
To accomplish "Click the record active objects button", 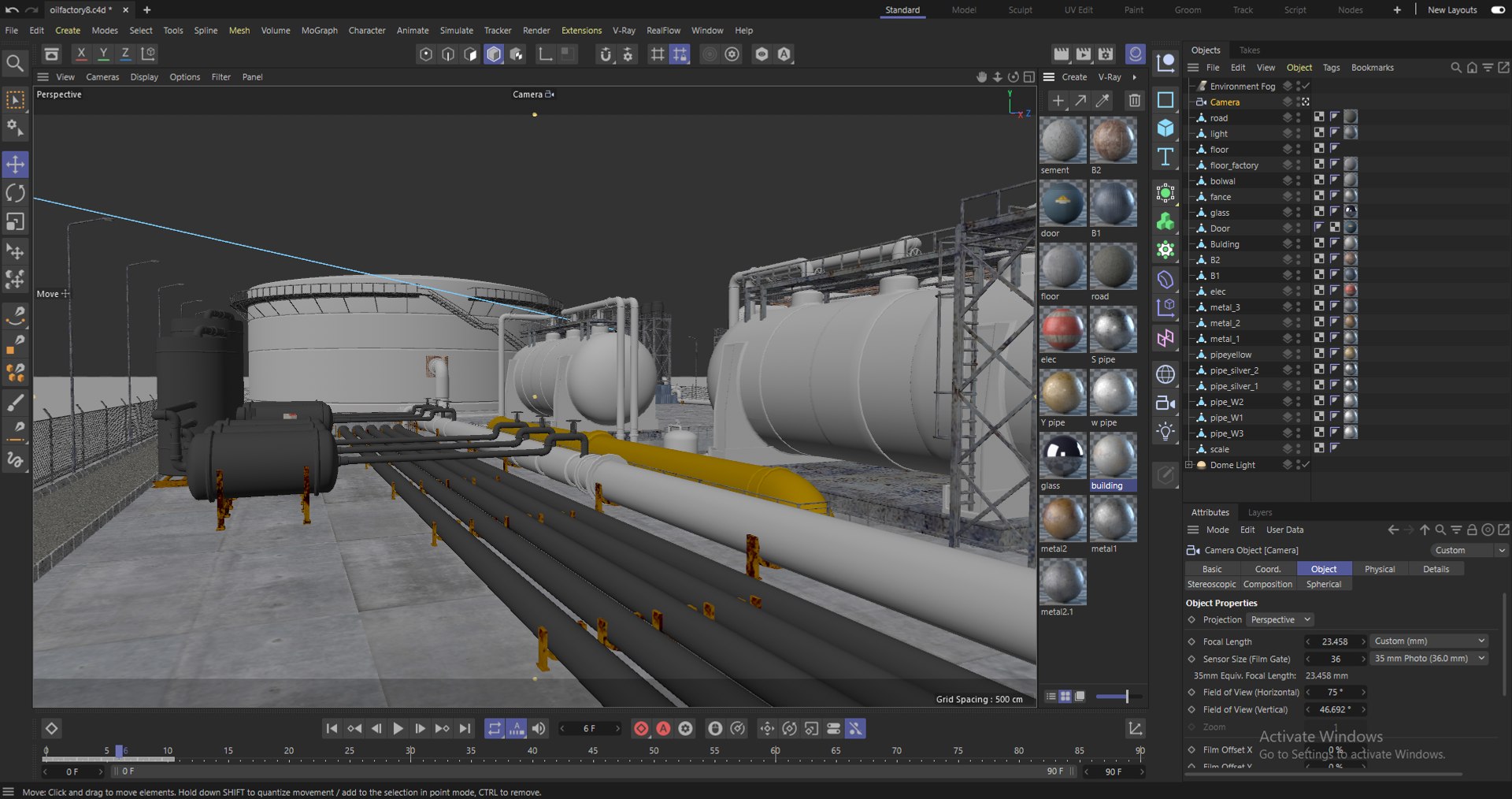I will 641,729.
